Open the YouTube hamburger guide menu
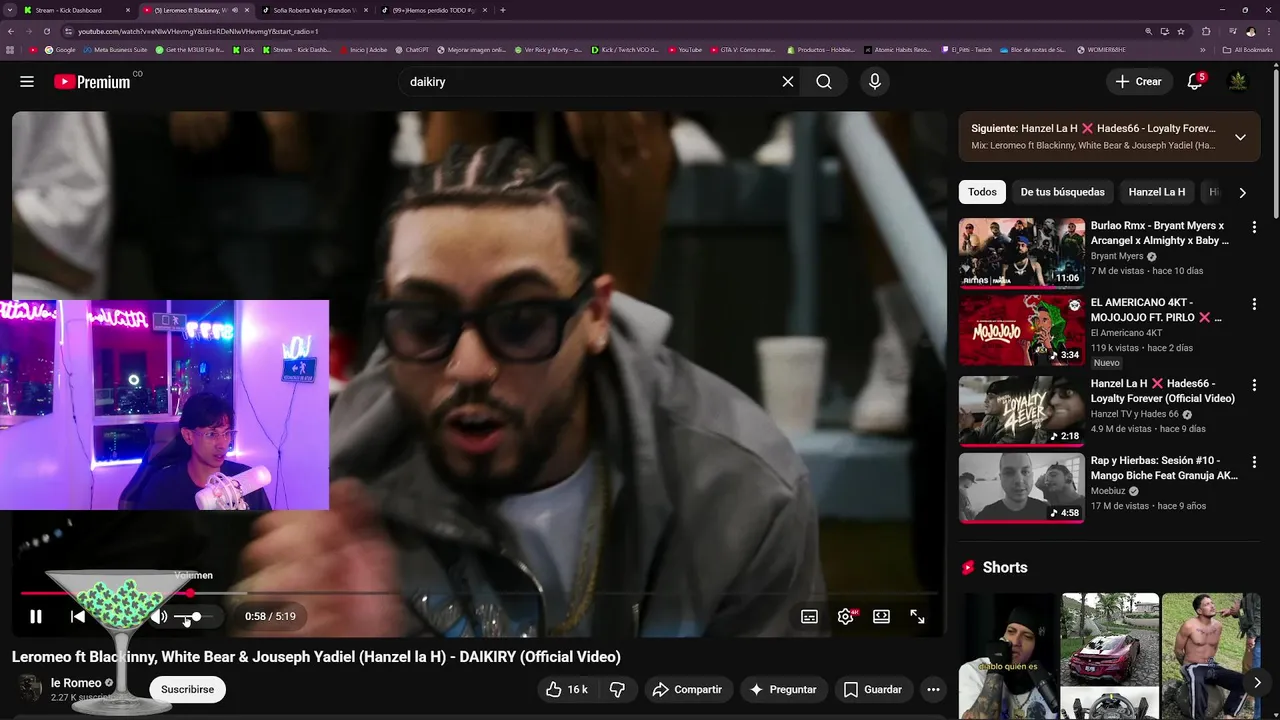Viewport: 1280px width, 720px height. pyautogui.click(x=27, y=82)
